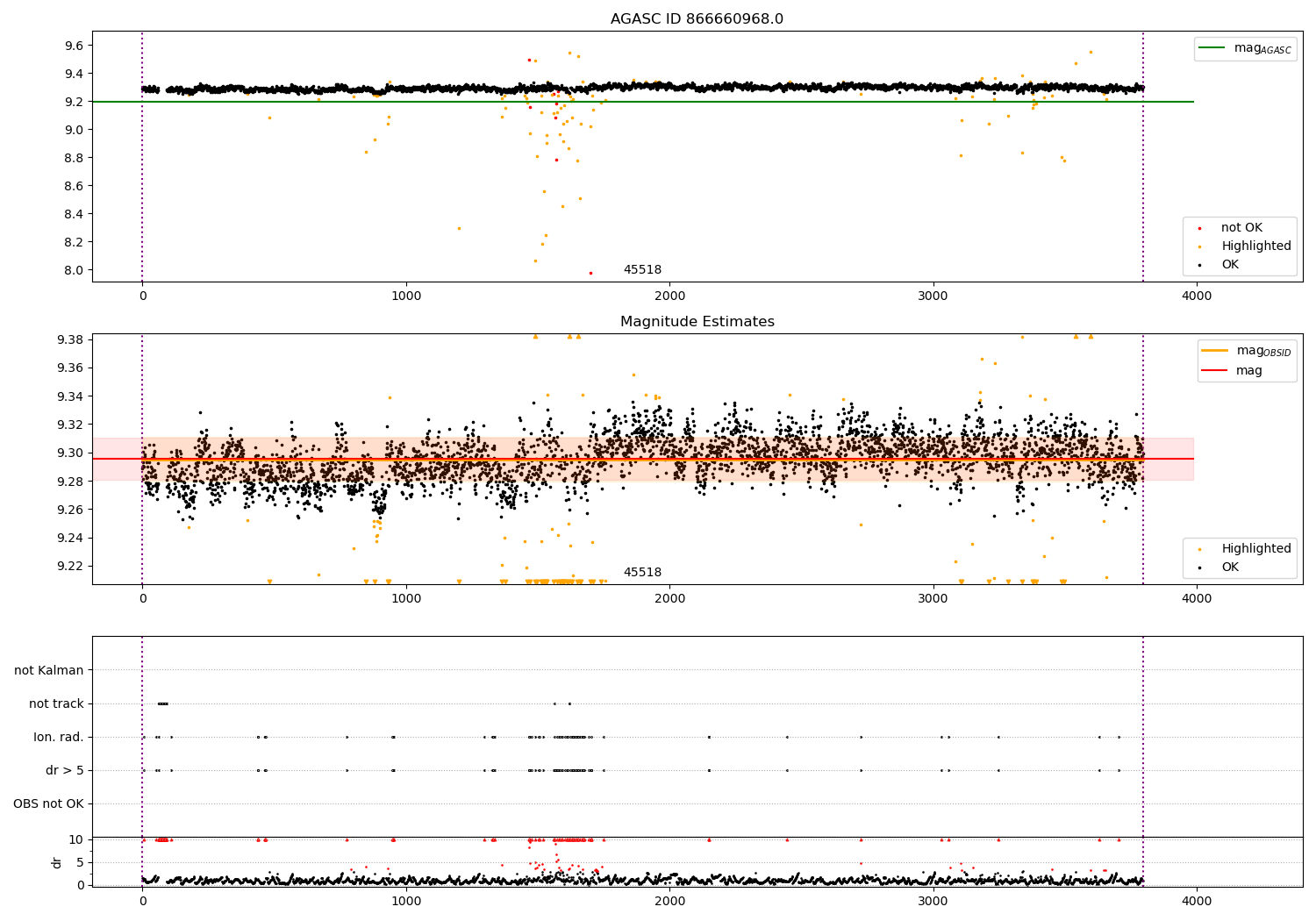Click the 'not OK' legend entry
Viewport: 1316px width, 921px height.
1241,228
